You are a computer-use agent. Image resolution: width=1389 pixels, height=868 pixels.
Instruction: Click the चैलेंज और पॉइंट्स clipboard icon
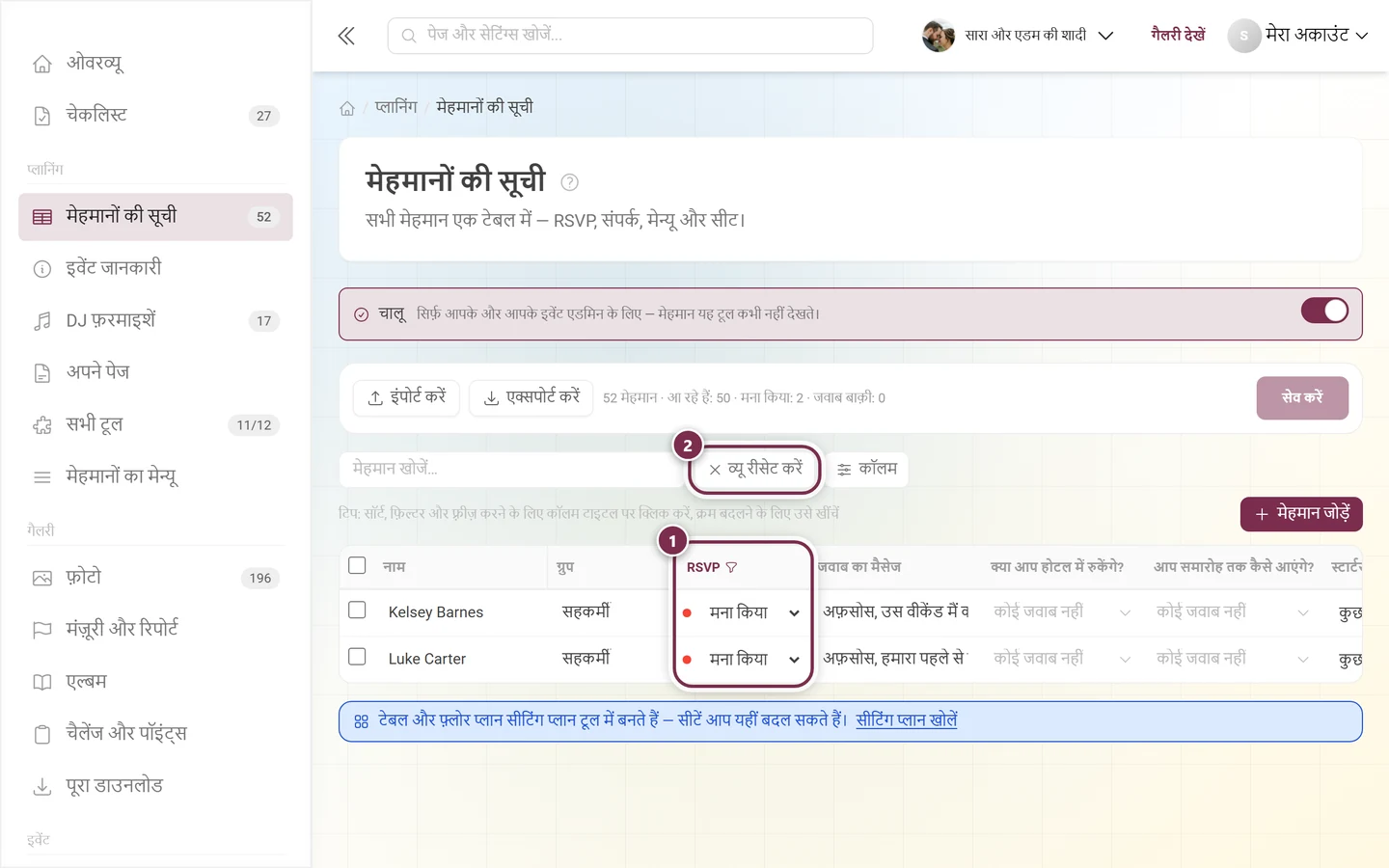click(x=42, y=734)
